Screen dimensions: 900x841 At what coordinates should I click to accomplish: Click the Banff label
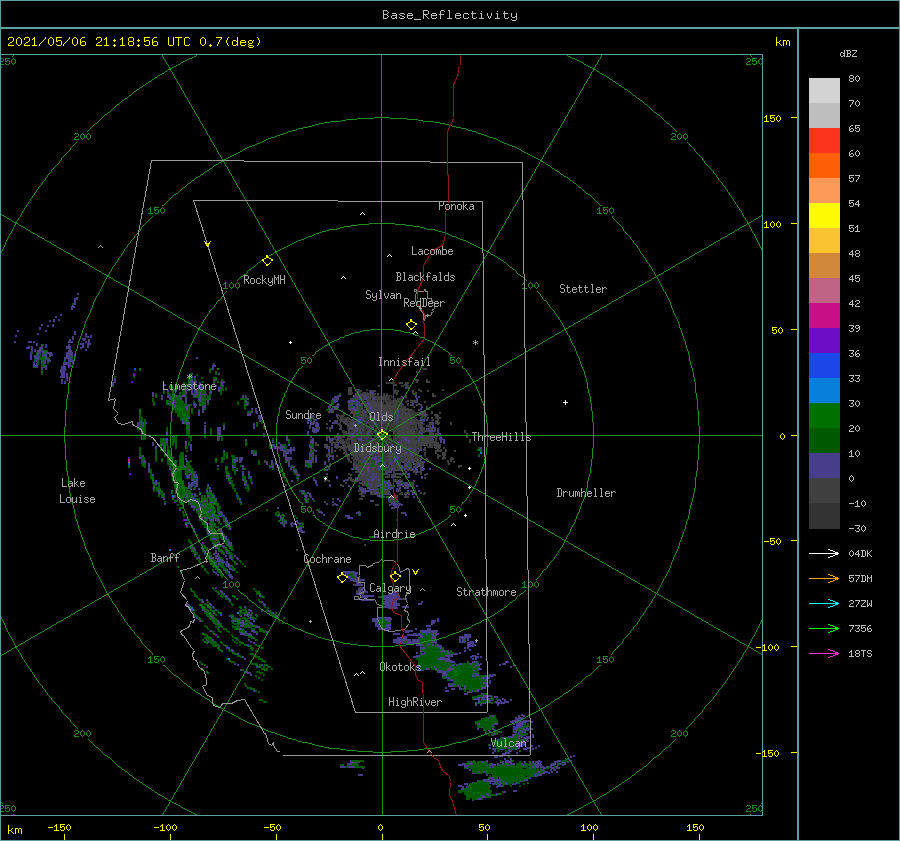click(165, 557)
